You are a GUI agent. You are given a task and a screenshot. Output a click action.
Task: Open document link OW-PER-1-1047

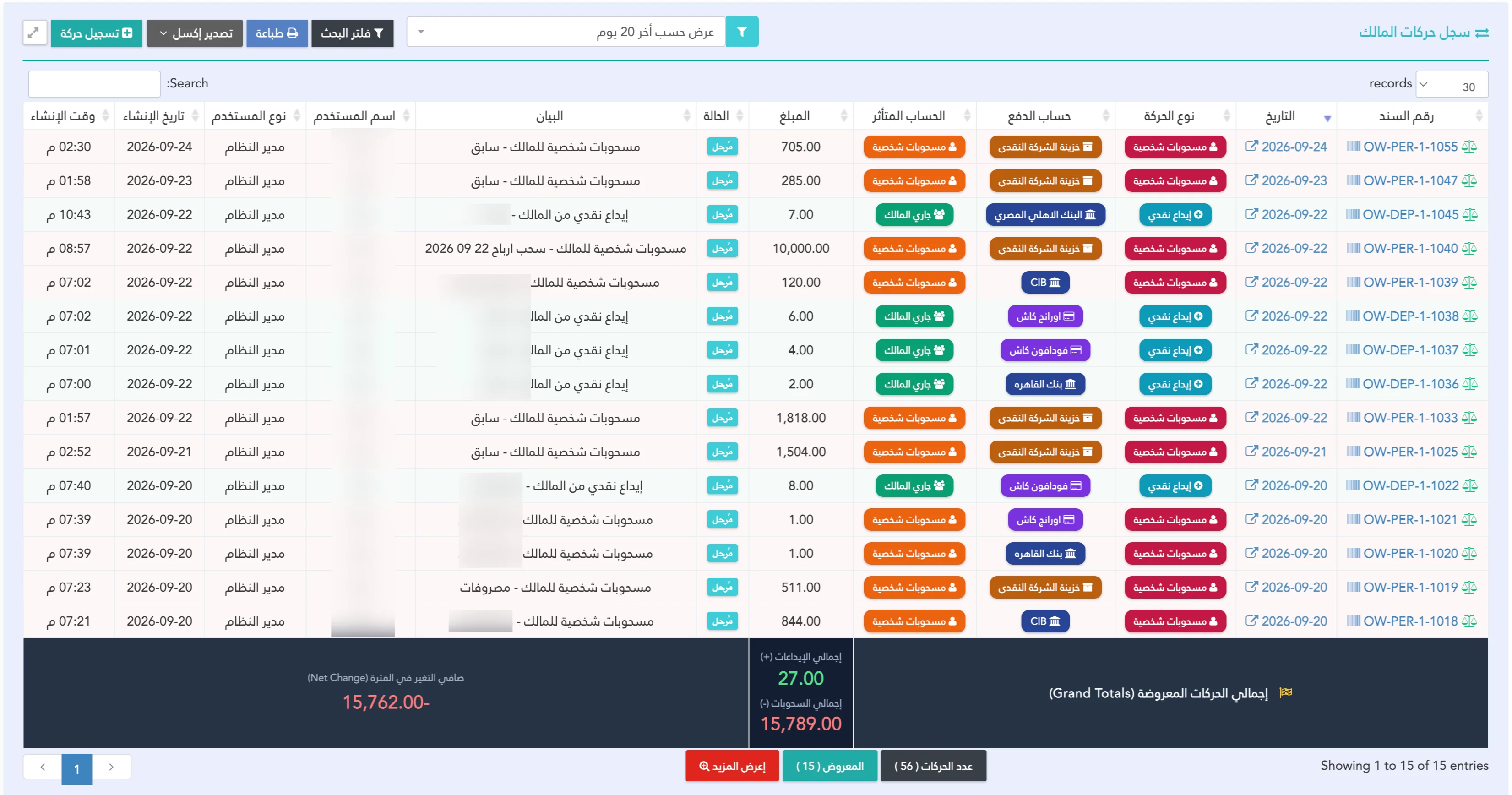(x=1410, y=181)
